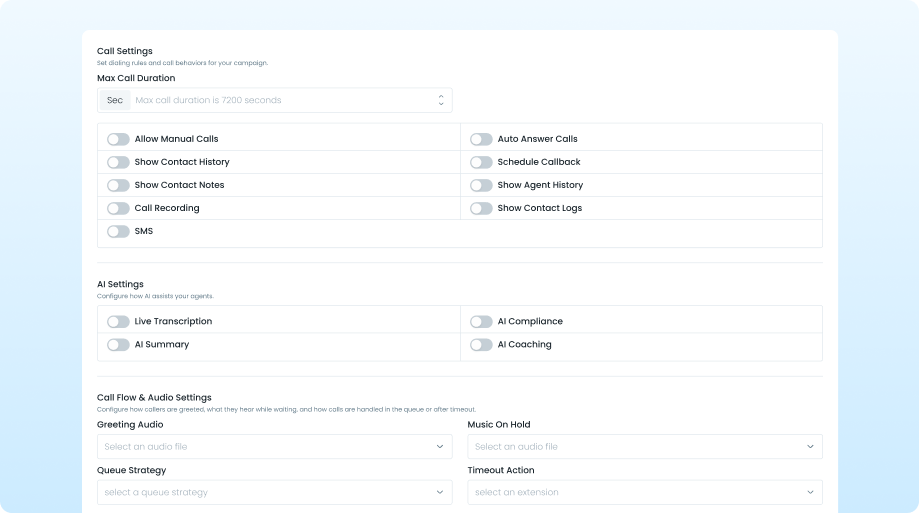
Task: Enable Call Recording toggle
Action: pyautogui.click(x=118, y=208)
